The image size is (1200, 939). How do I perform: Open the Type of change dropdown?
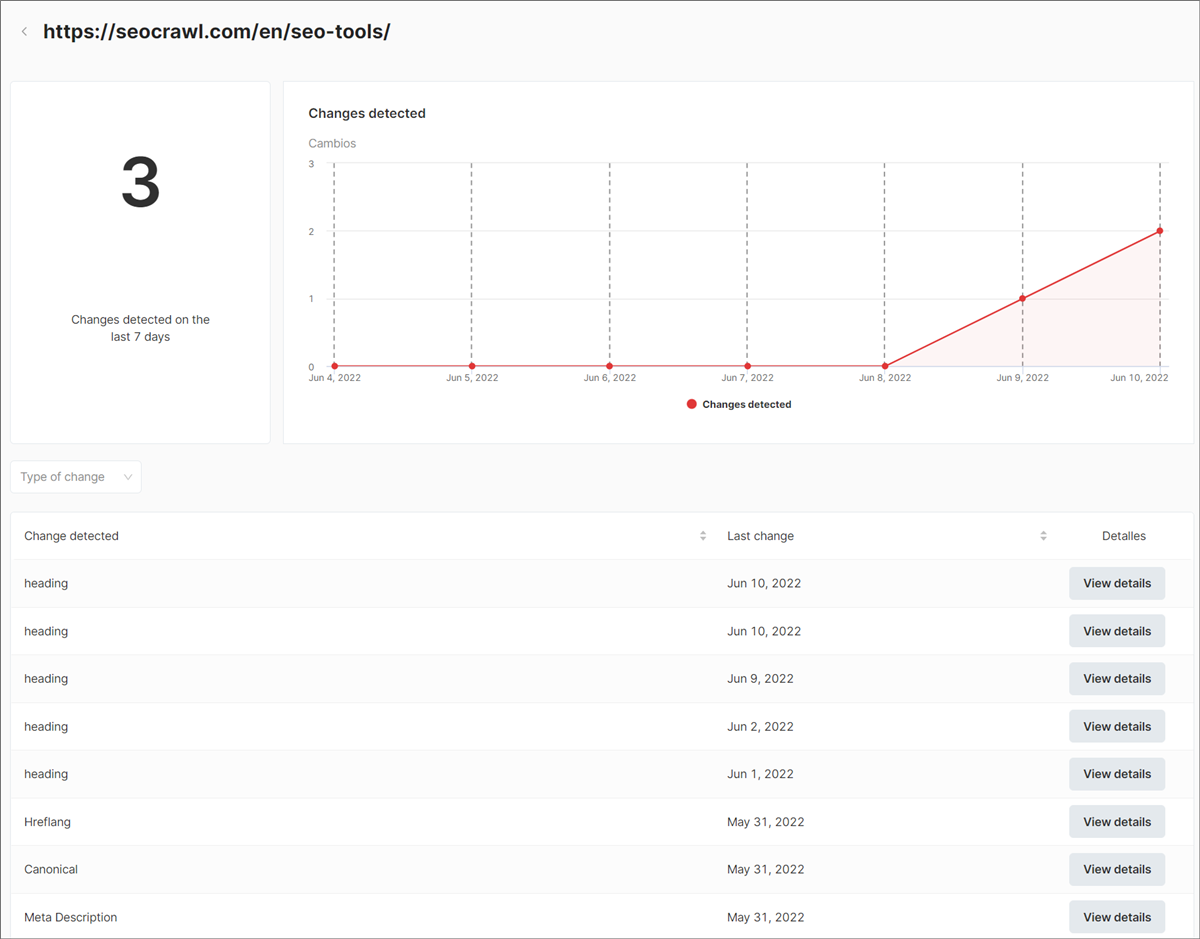click(76, 477)
